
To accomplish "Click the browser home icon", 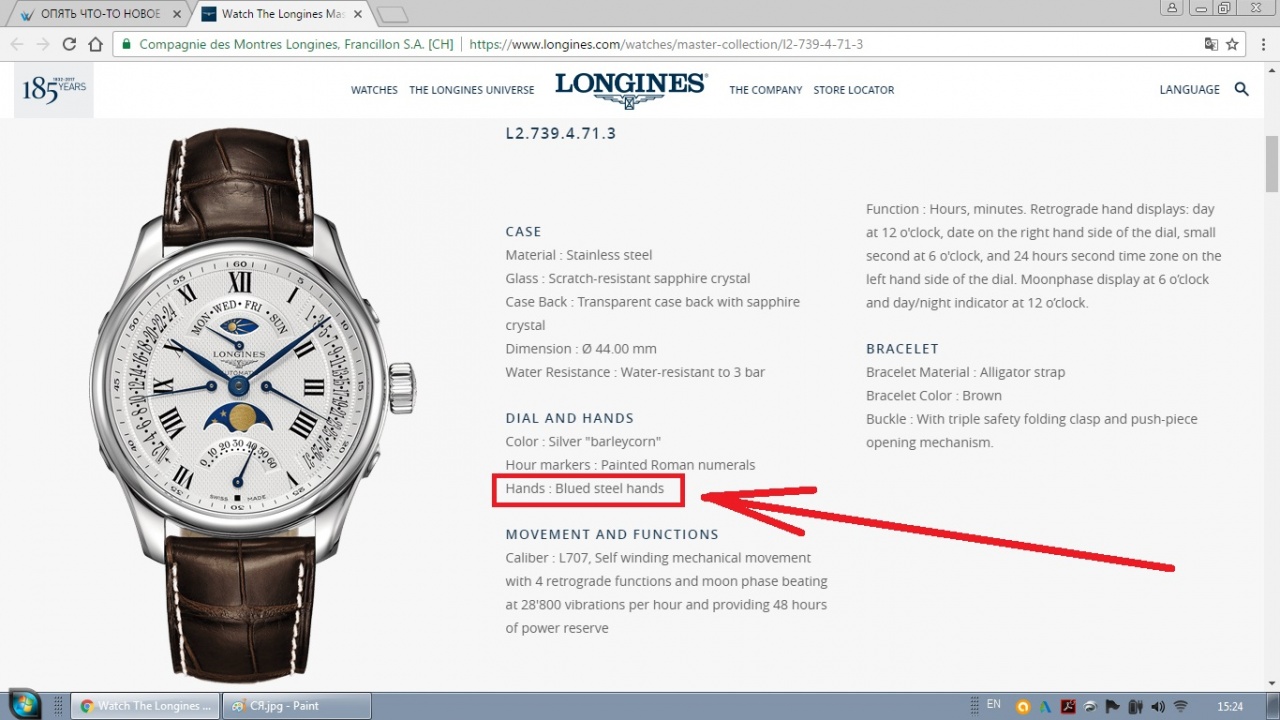I will click(96, 44).
